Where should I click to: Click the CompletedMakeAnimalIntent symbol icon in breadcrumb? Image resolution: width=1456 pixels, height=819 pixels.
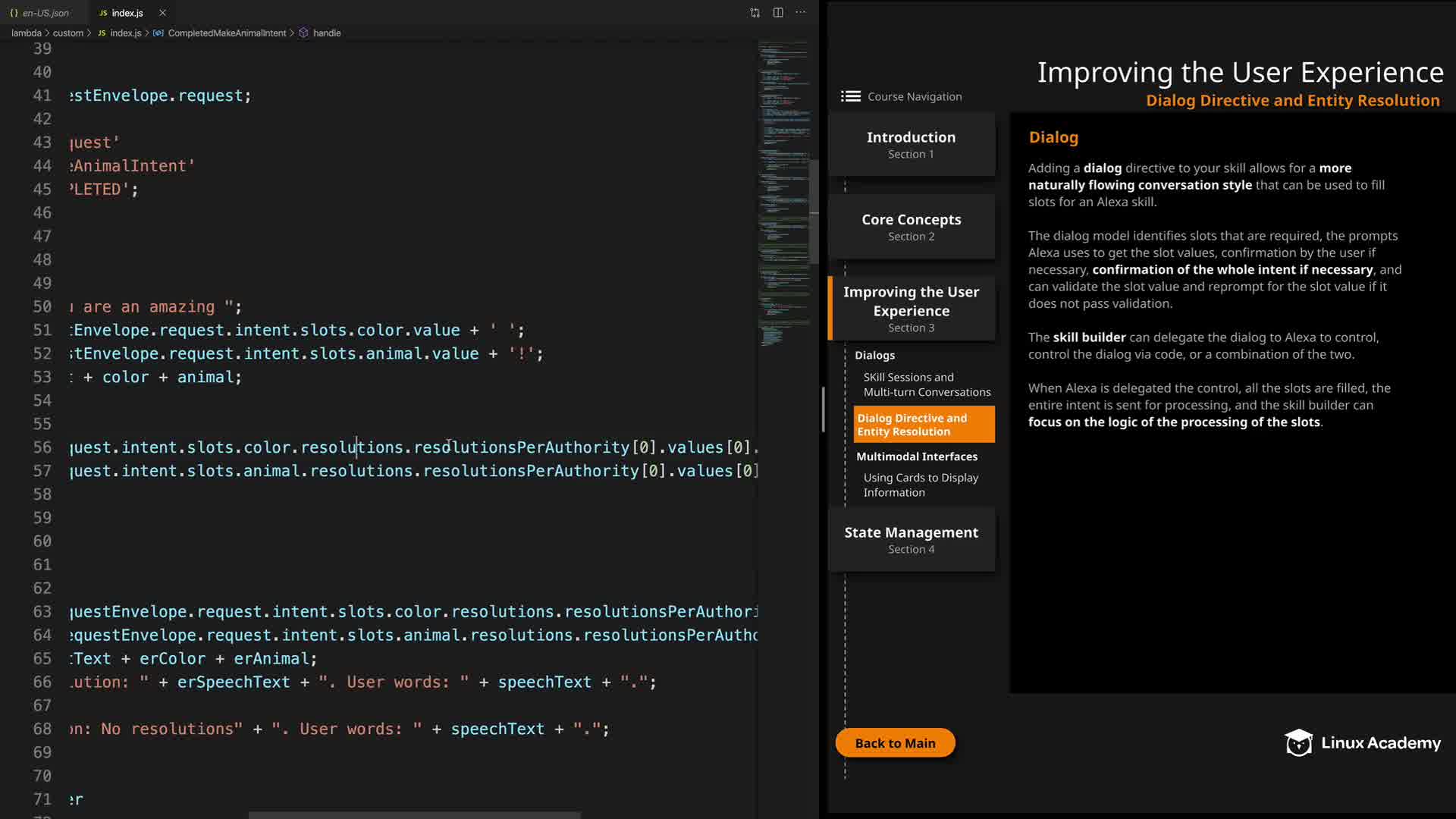click(x=158, y=33)
